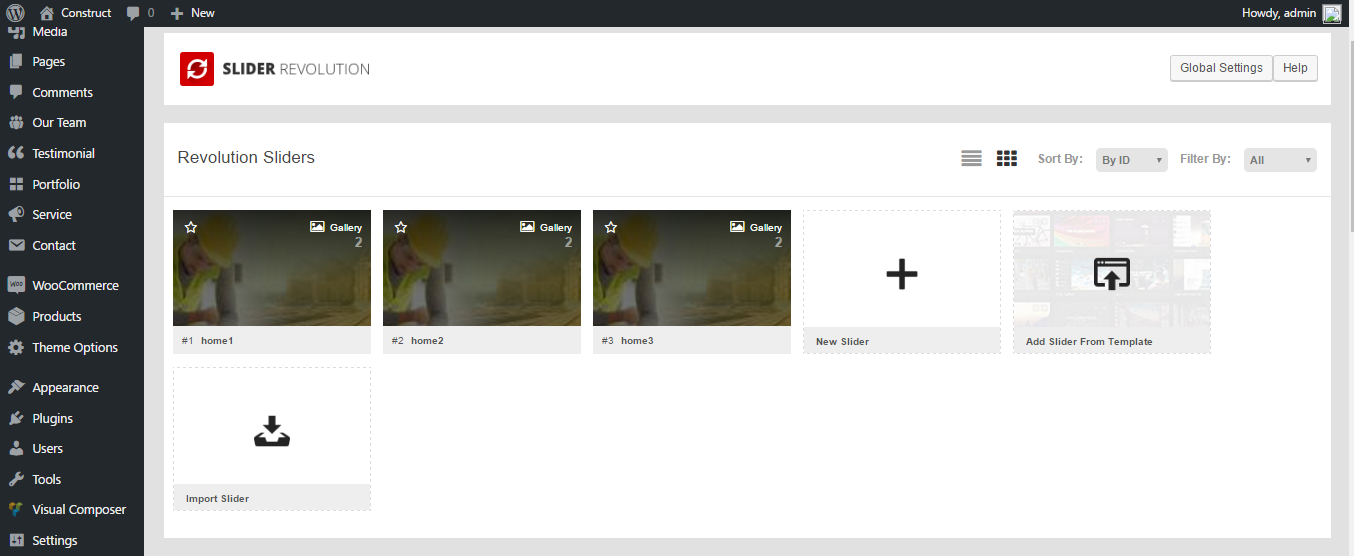
Task: Star the home3 slider as favorite
Action: point(611,228)
